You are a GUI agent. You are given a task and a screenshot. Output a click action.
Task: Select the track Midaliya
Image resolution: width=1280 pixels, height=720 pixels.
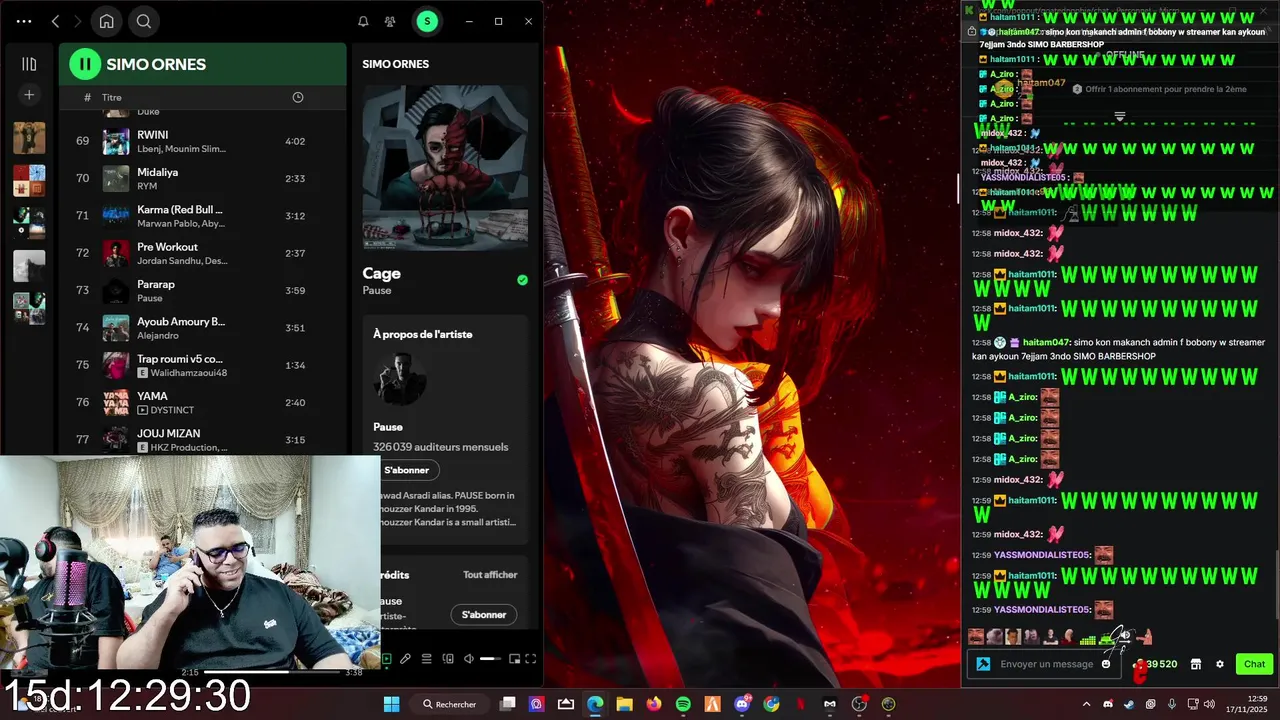coord(203,178)
